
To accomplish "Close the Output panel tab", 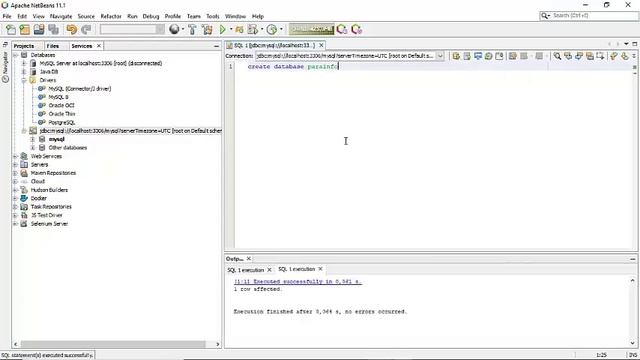I will [x=249, y=259].
